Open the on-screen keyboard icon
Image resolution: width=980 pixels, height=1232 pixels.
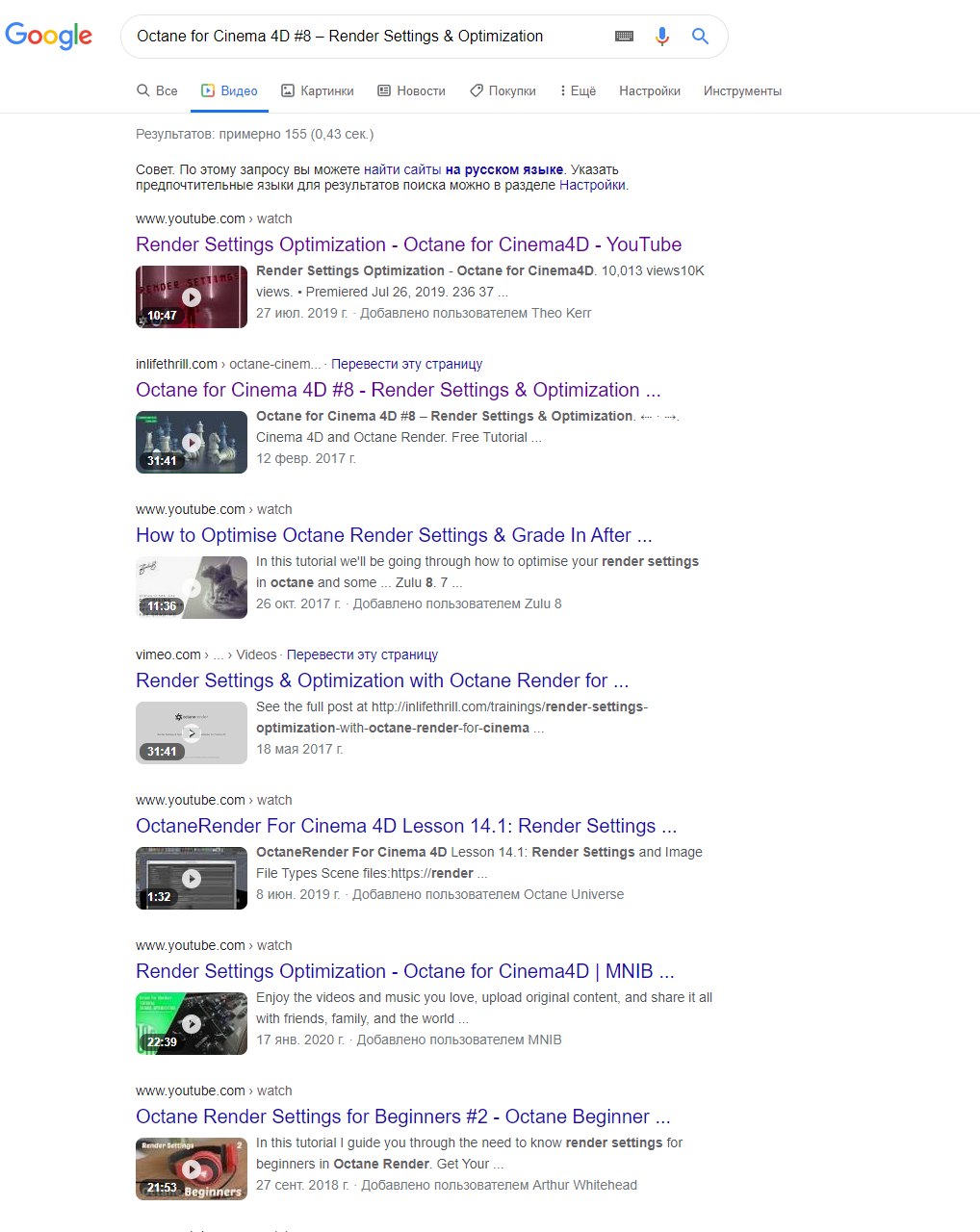[x=624, y=37]
